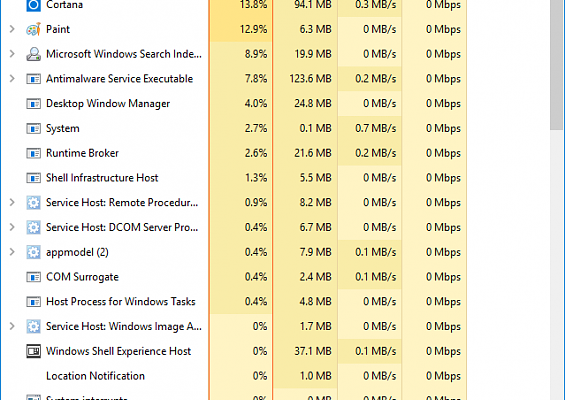Click the Windows Shell Experience Host icon
Screen dimensions: 565x400
34,351
